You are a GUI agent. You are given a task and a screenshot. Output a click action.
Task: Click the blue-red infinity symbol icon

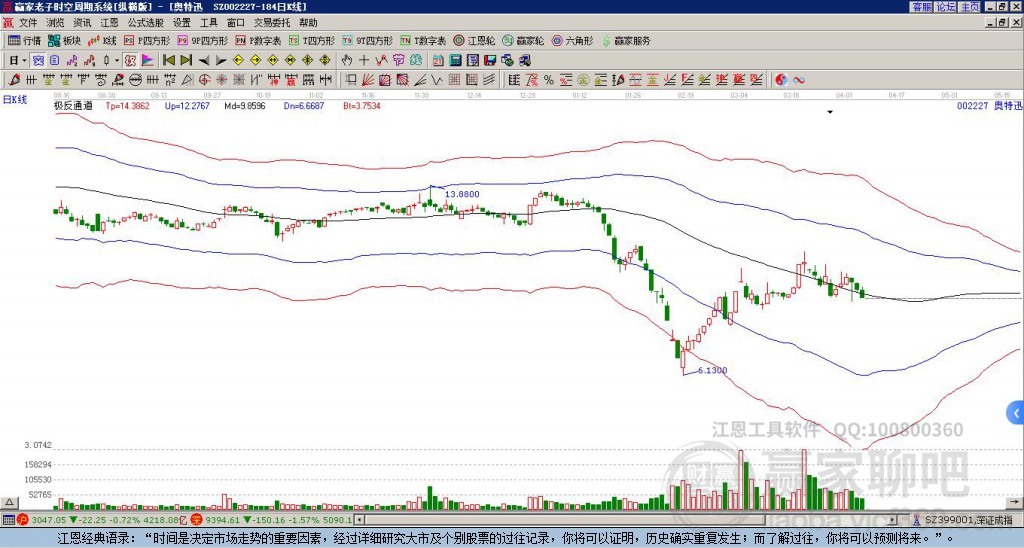(799, 80)
